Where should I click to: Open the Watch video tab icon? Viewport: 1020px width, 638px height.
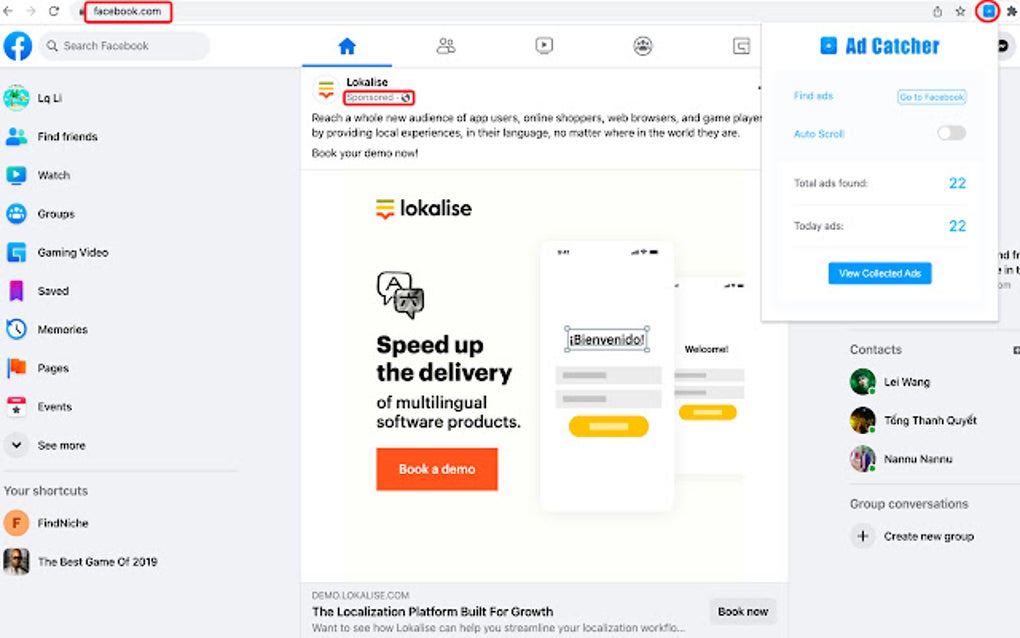[x=544, y=46]
